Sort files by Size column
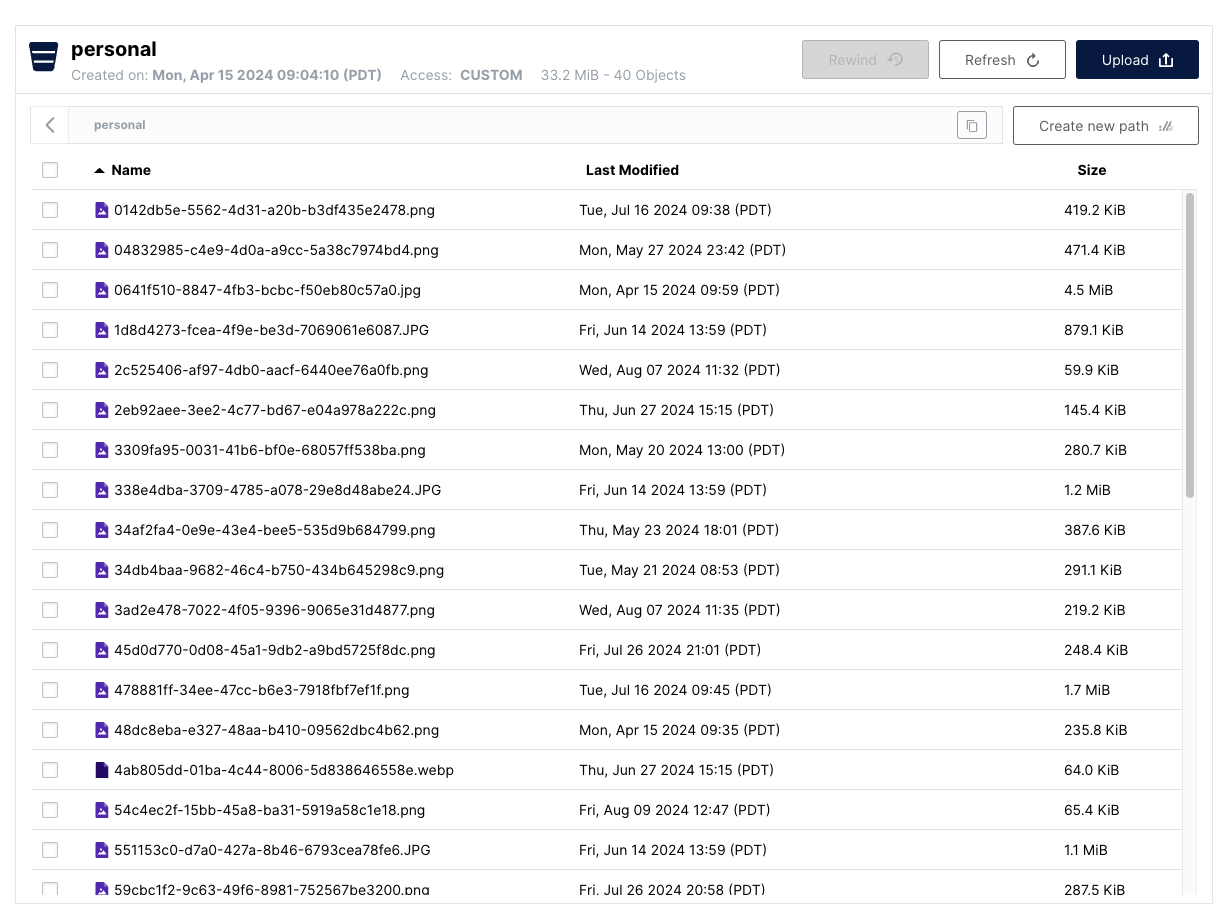The height and width of the screenshot is (916, 1227). (1091, 170)
